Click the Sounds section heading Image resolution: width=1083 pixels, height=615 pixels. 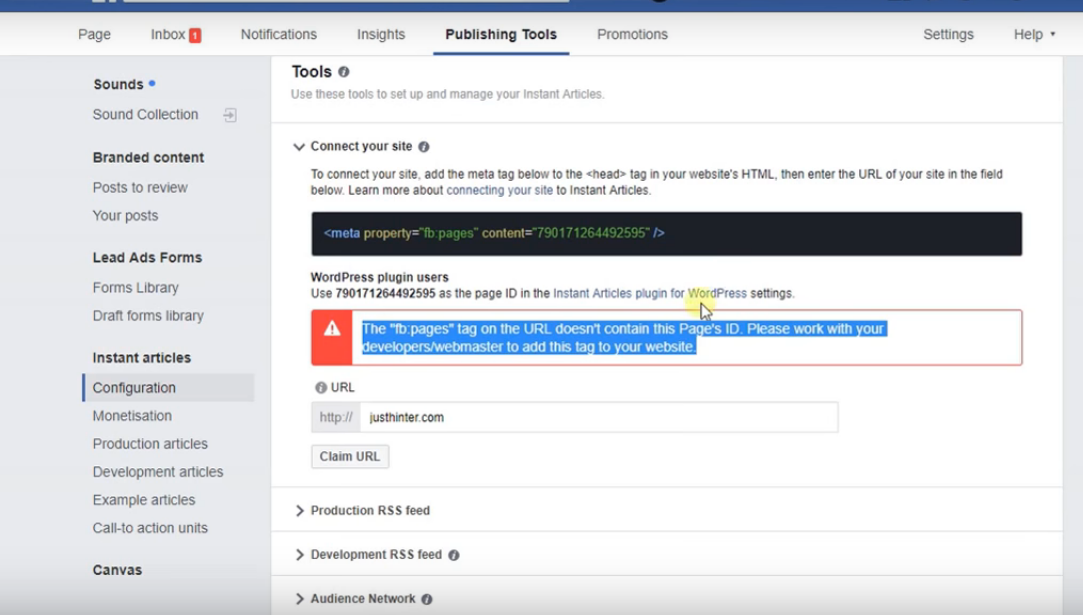click(x=118, y=84)
